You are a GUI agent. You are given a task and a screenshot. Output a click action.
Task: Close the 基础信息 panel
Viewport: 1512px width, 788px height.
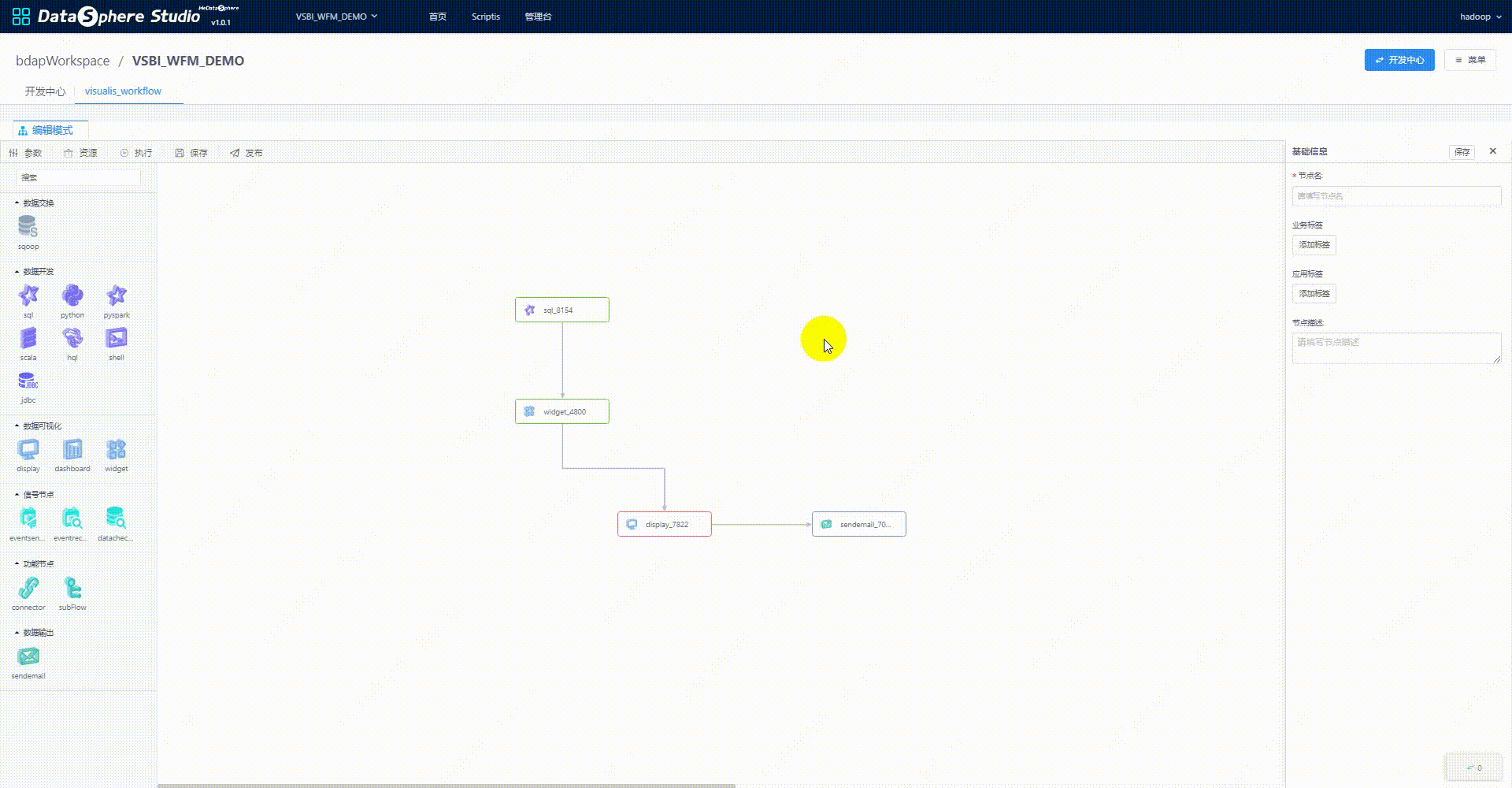click(1492, 151)
